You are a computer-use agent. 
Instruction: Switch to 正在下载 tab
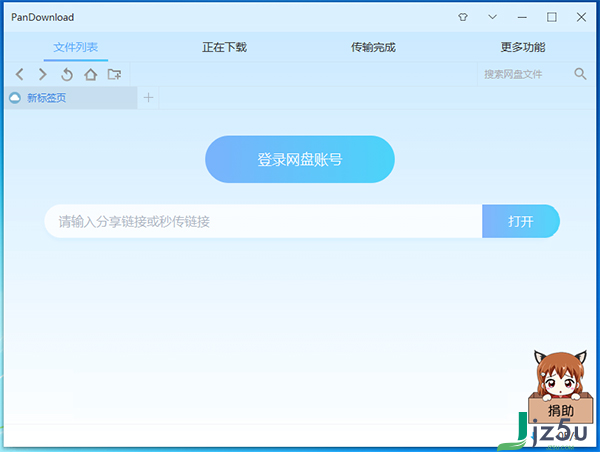224,47
